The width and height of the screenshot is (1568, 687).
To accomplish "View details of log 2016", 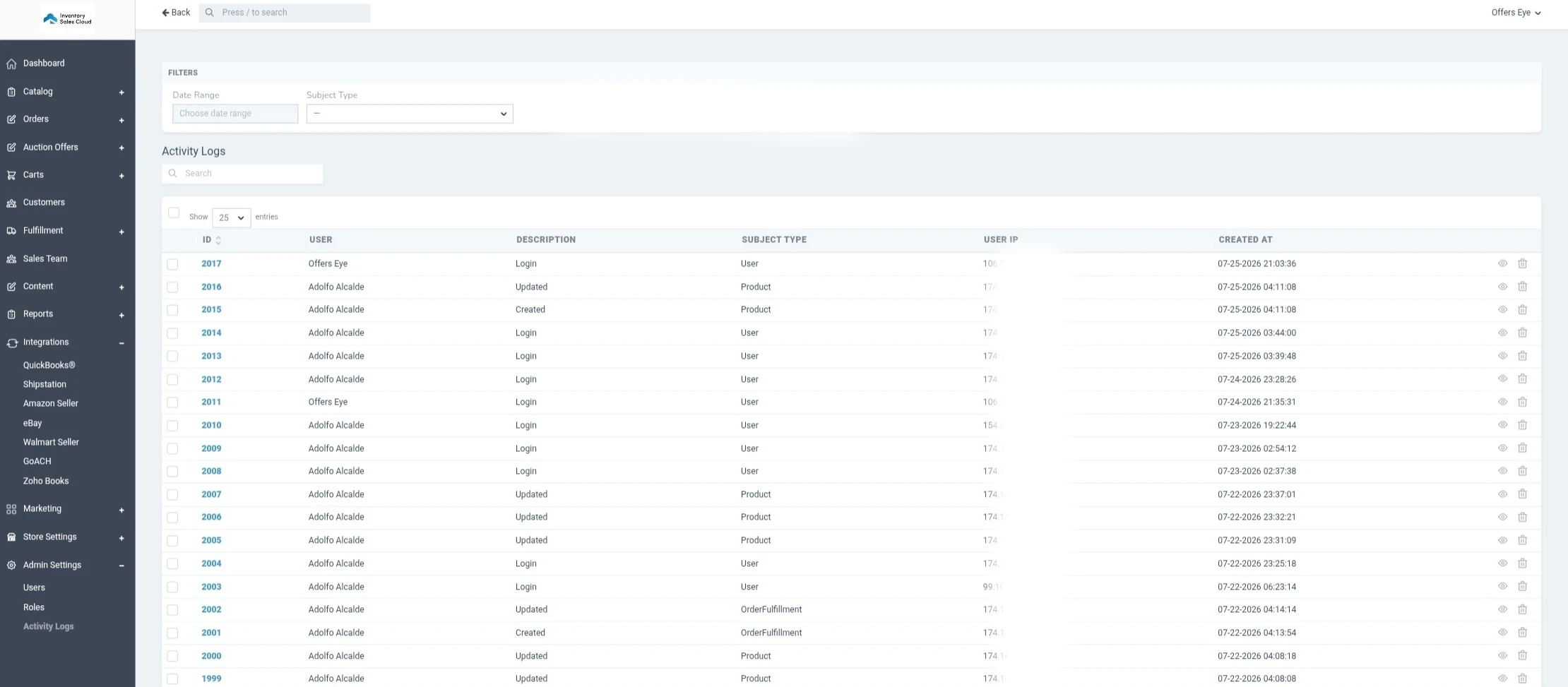I will click(1502, 287).
